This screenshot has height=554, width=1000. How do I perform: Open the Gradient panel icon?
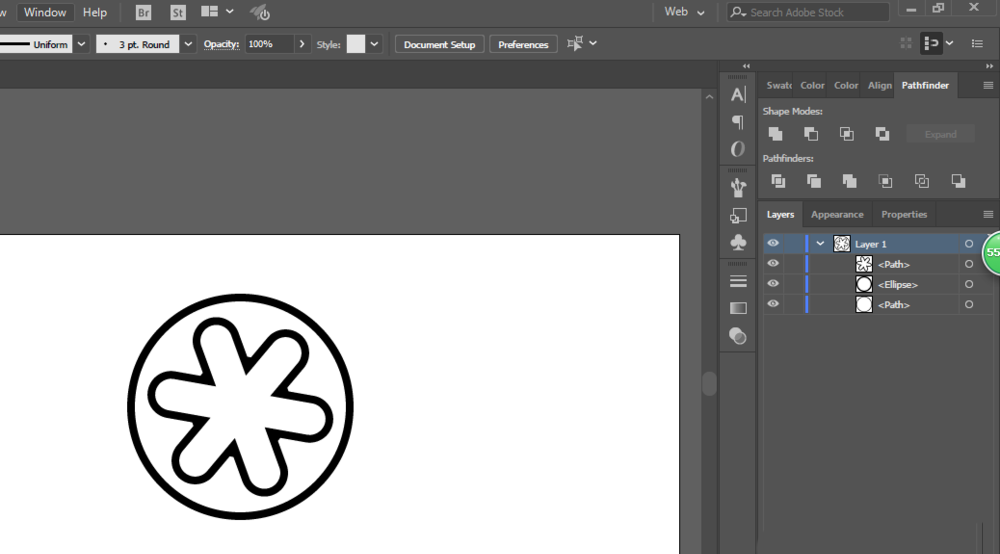pyautogui.click(x=738, y=308)
